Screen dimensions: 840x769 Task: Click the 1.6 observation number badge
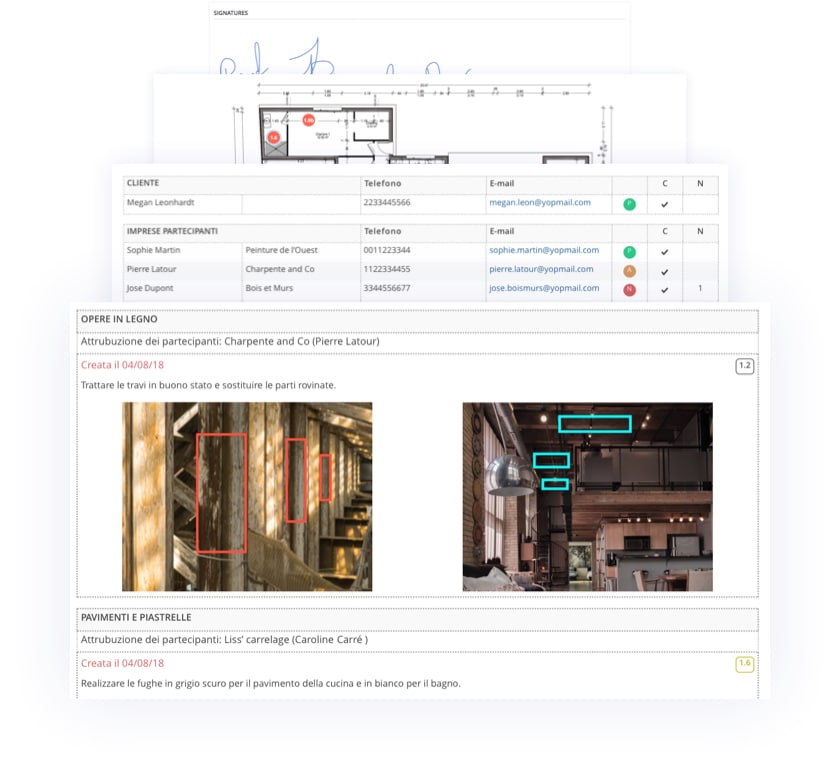(745, 664)
